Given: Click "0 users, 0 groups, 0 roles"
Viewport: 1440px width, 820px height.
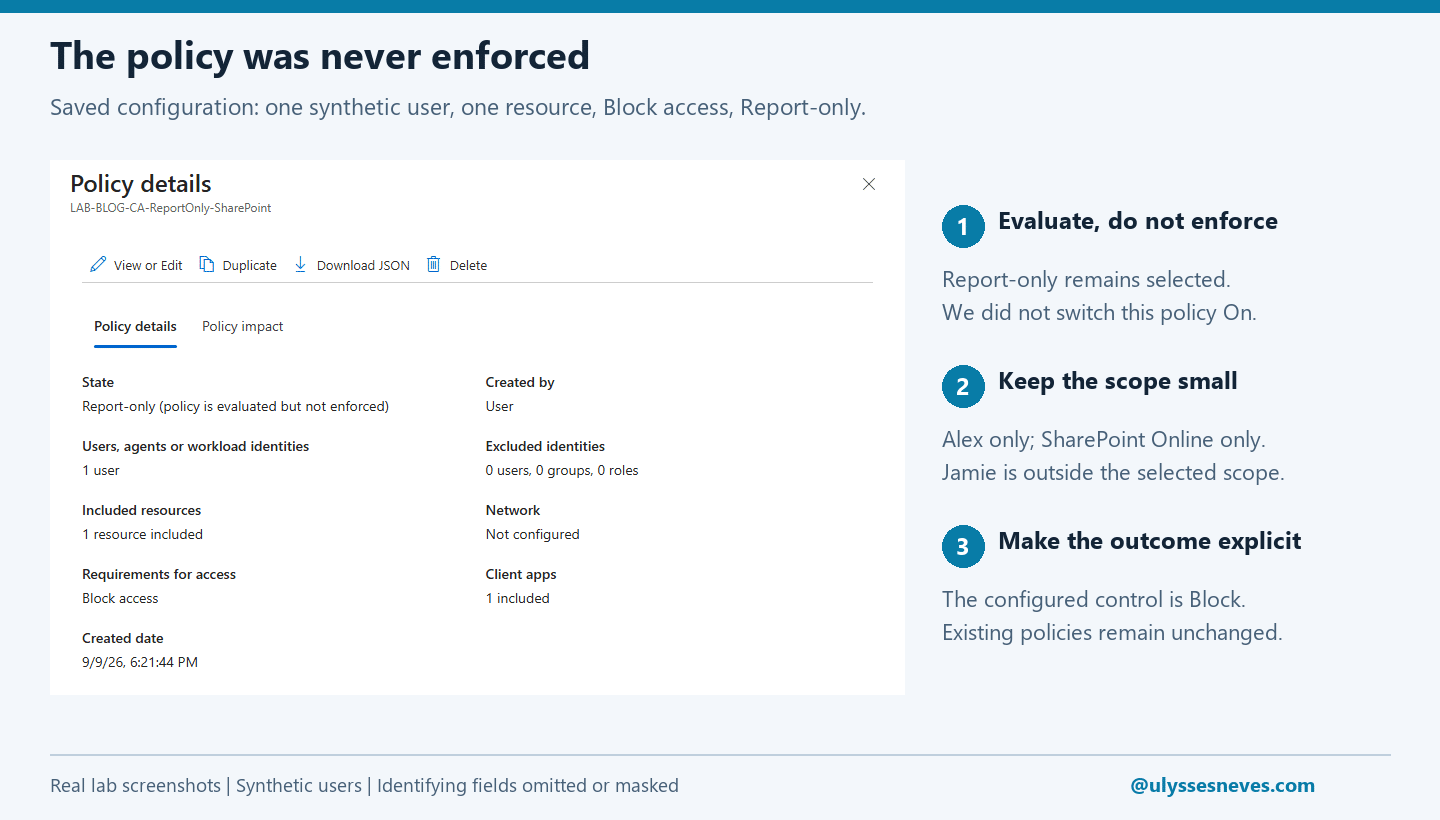Looking at the screenshot, I should (x=562, y=470).
